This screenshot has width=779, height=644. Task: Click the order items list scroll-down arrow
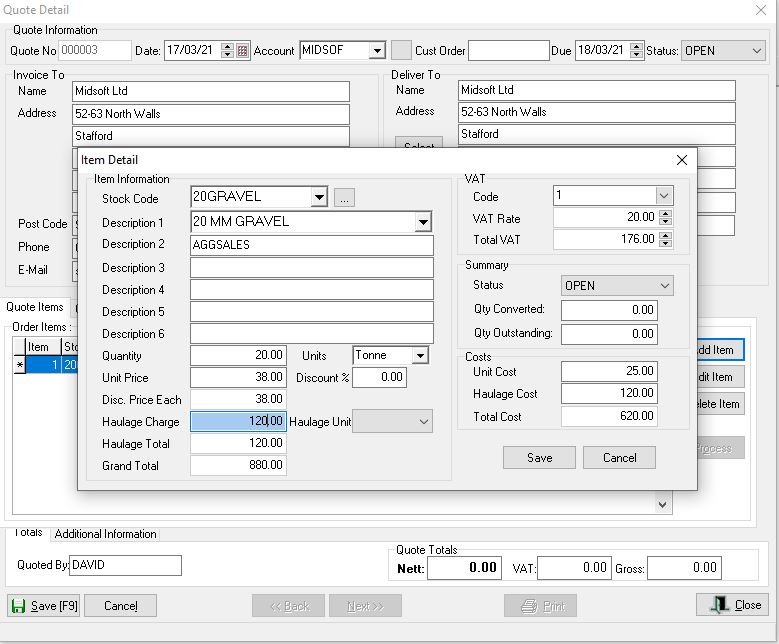point(662,505)
